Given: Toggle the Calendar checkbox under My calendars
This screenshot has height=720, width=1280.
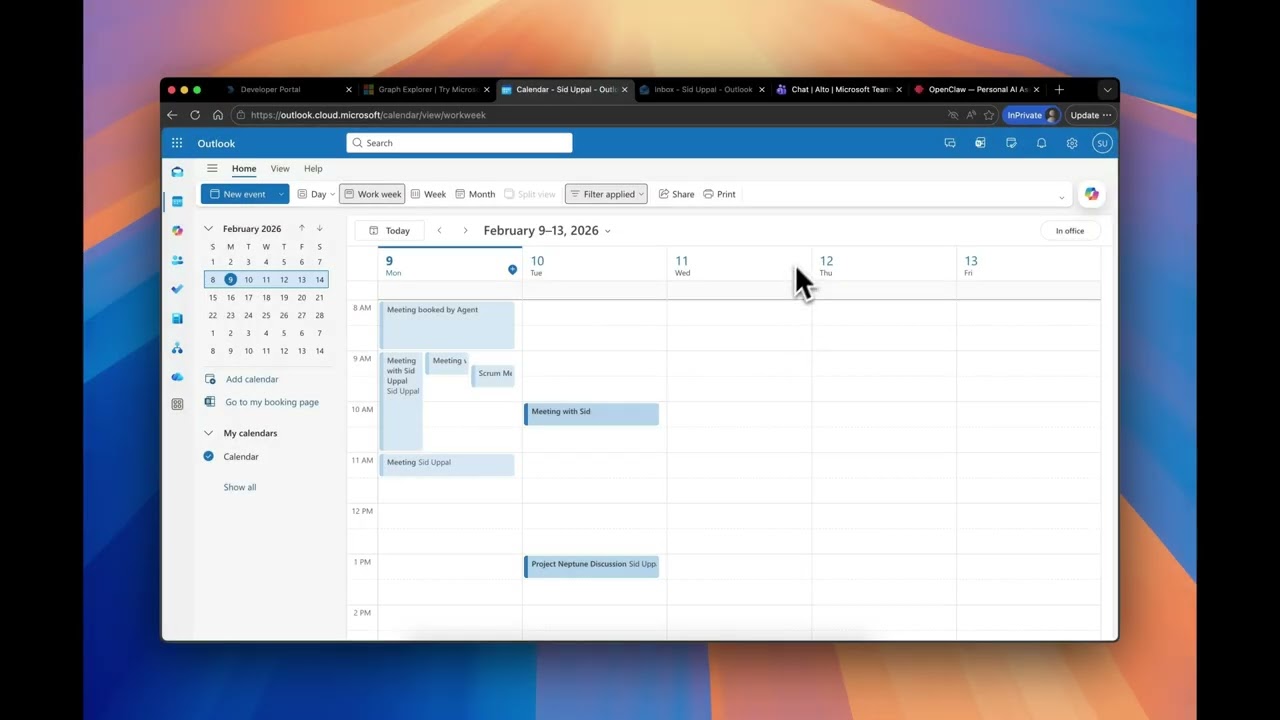Looking at the screenshot, I should (x=209, y=456).
